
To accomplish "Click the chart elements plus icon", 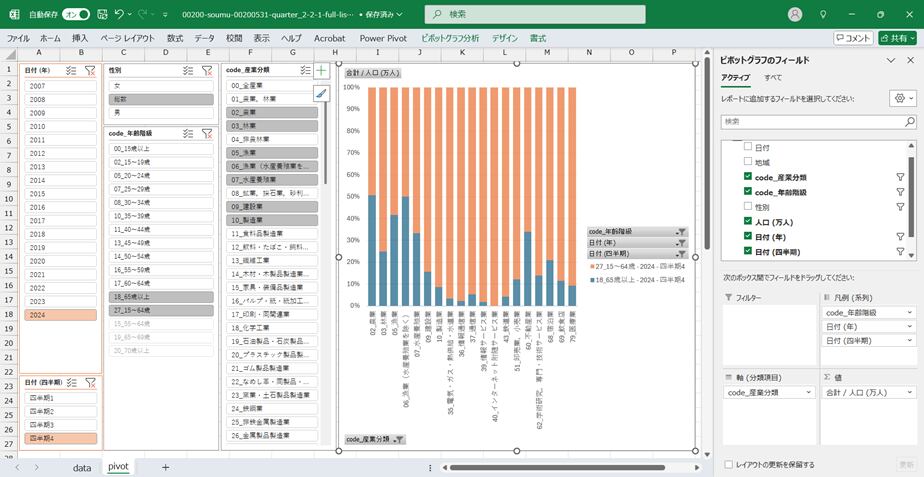I will click(x=321, y=70).
